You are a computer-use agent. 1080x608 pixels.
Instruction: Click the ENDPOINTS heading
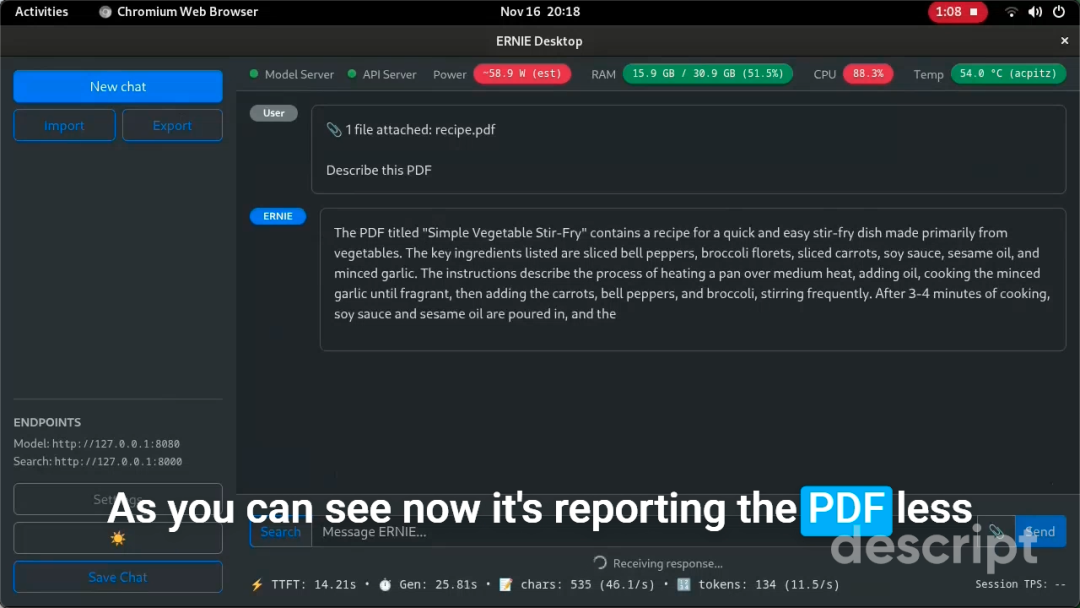point(47,422)
